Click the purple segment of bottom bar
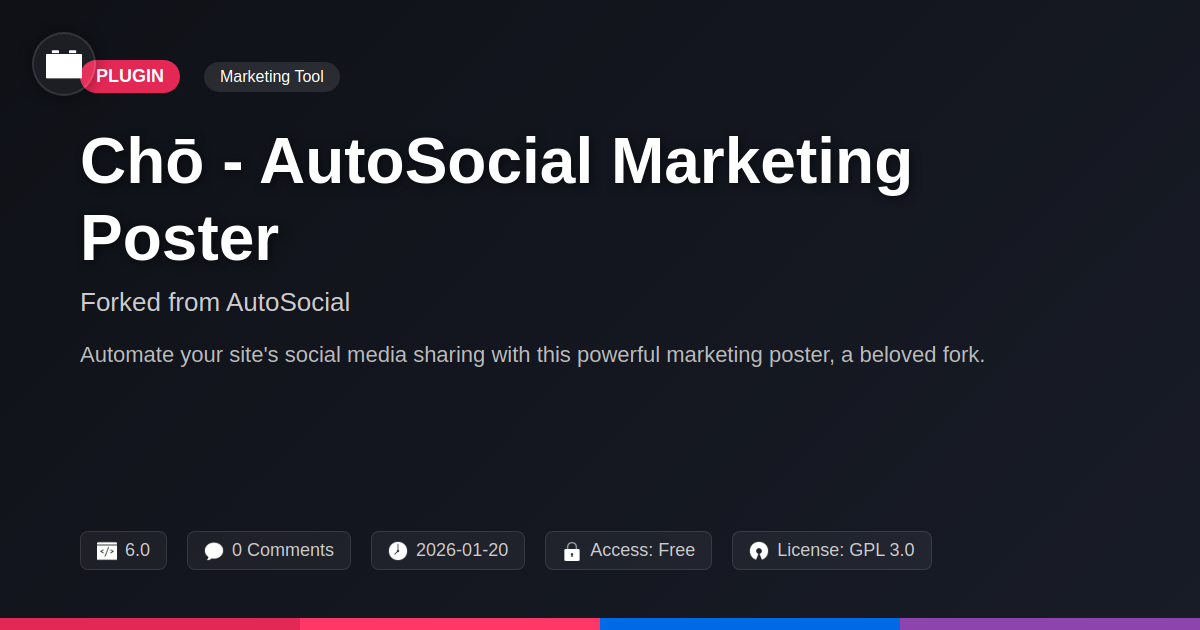Screen dimensions: 1200x630 point(1050,623)
